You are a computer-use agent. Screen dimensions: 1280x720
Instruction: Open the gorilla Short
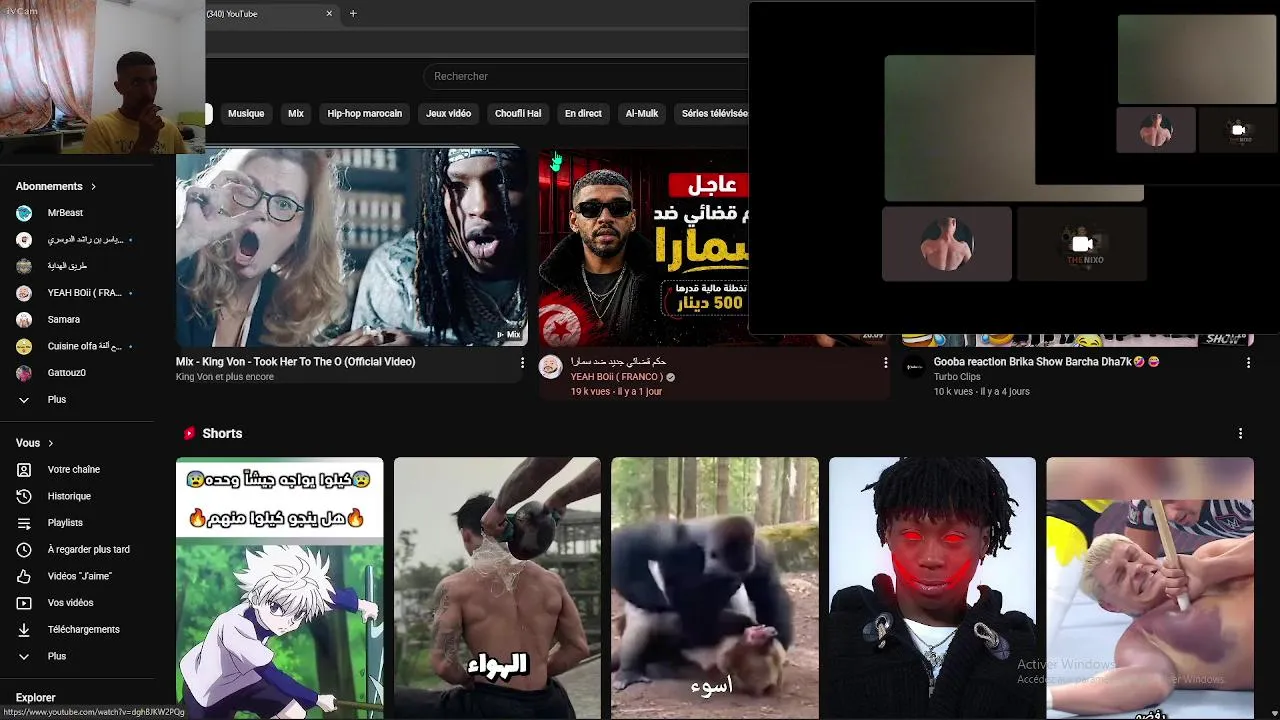point(715,588)
